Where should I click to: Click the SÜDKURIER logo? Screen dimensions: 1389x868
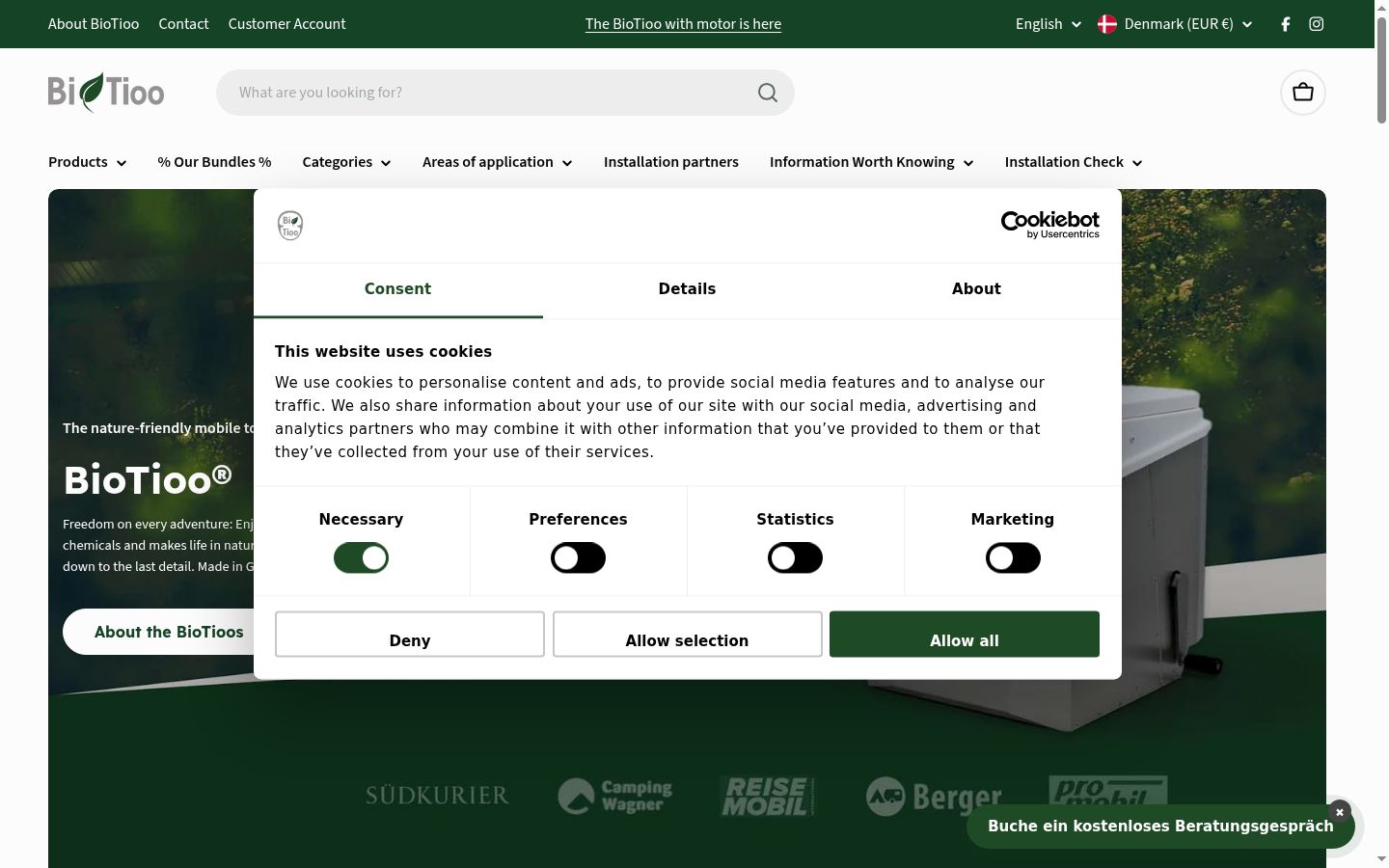tap(437, 796)
